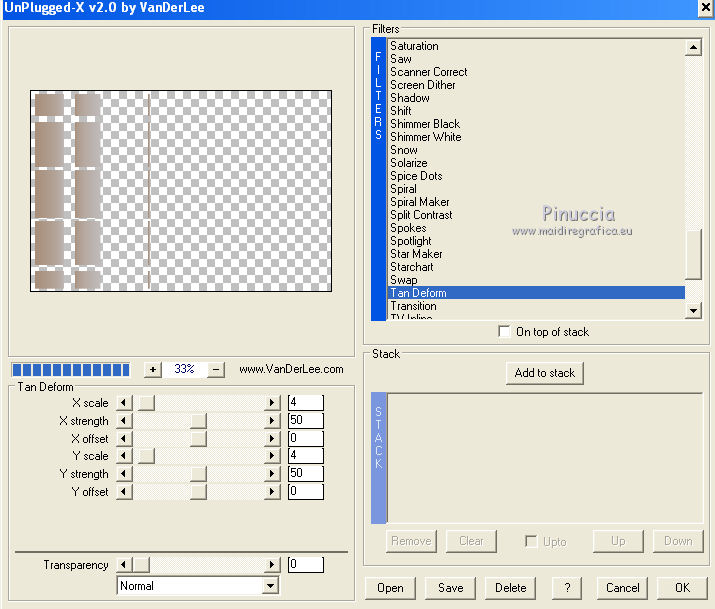This screenshot has width=715, height=609.
Task: Decrease X offset with left arrow
Action: 124,439
